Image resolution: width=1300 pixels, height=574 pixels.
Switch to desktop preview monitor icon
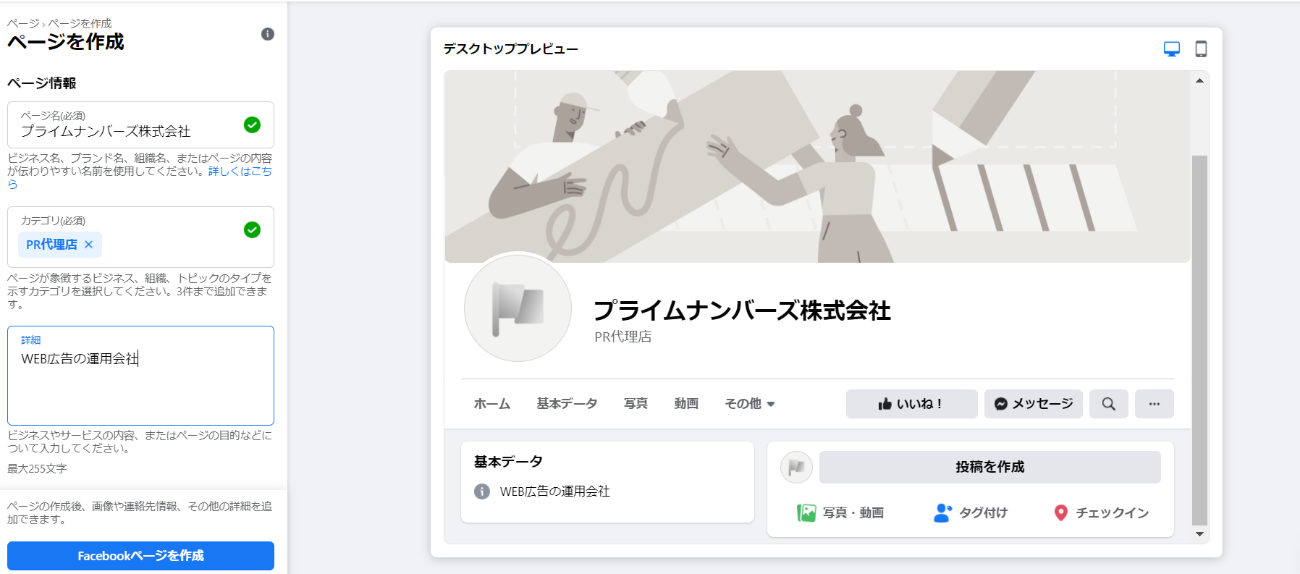coord(1172,49)
